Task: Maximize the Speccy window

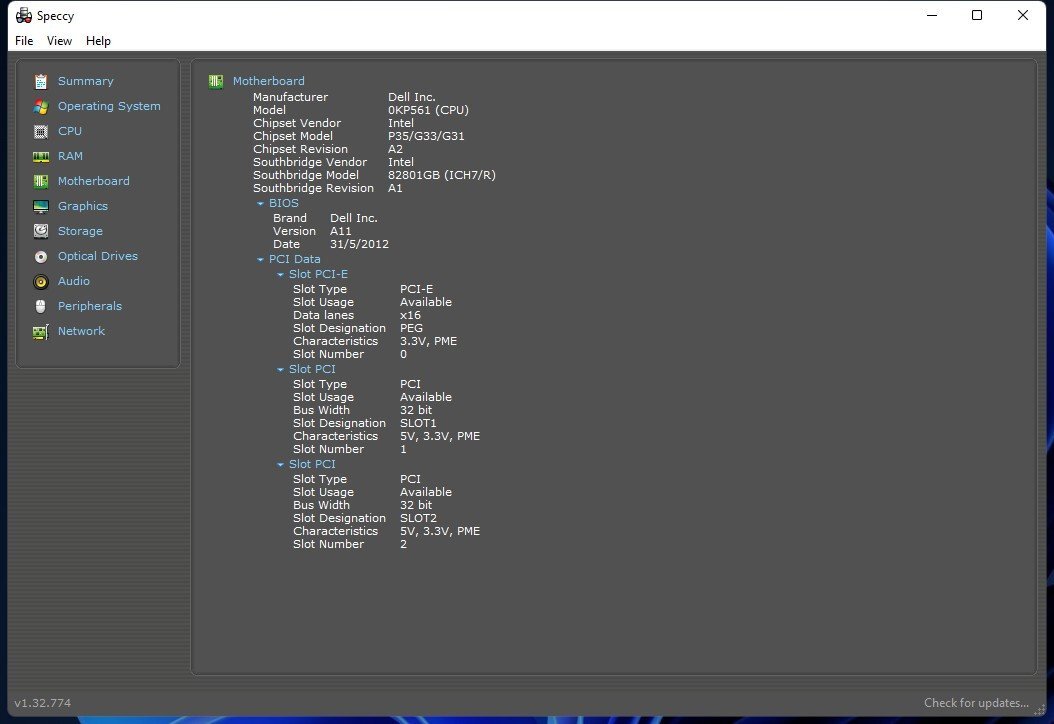Action: point(977,15)
